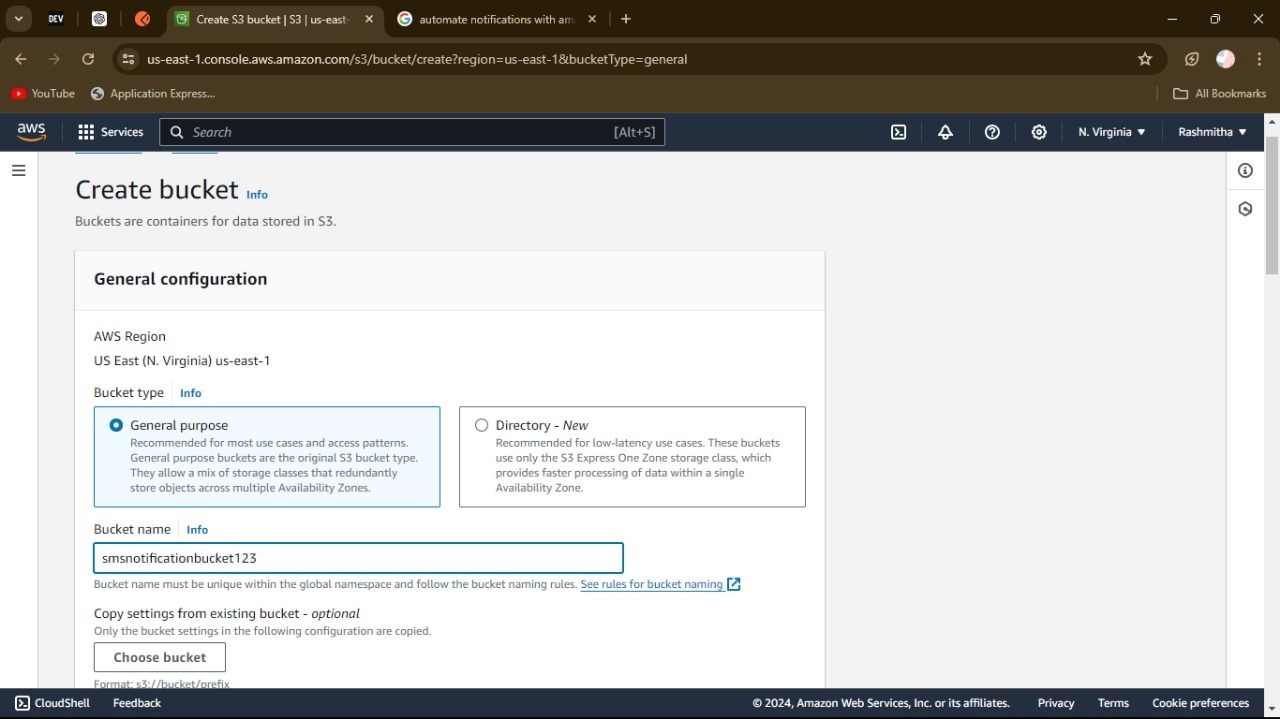Close the Create S3 bucket tab
The image size is (1280, 719).
[x=369, y=19]
